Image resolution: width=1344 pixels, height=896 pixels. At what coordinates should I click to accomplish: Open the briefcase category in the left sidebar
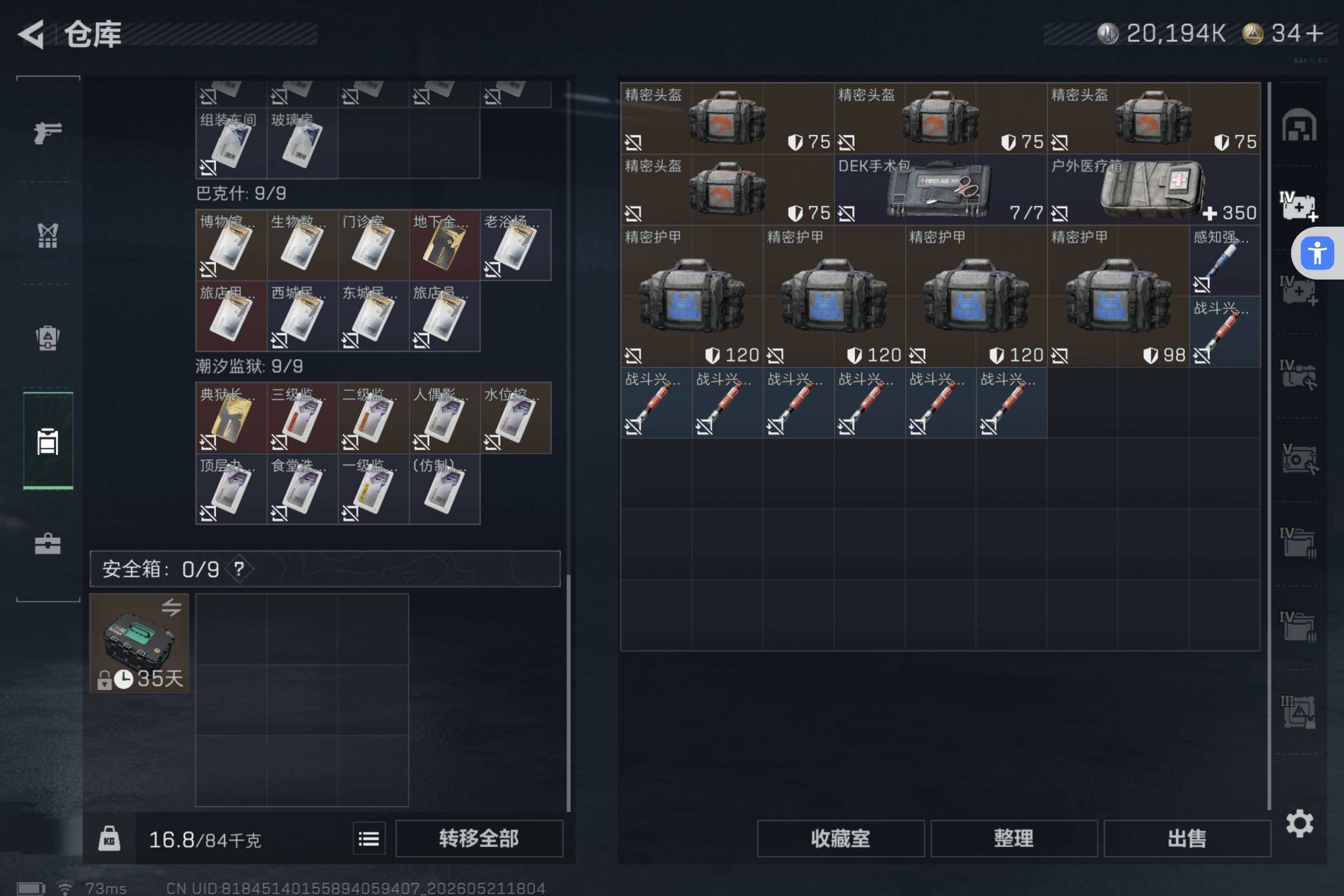point(48,543)
